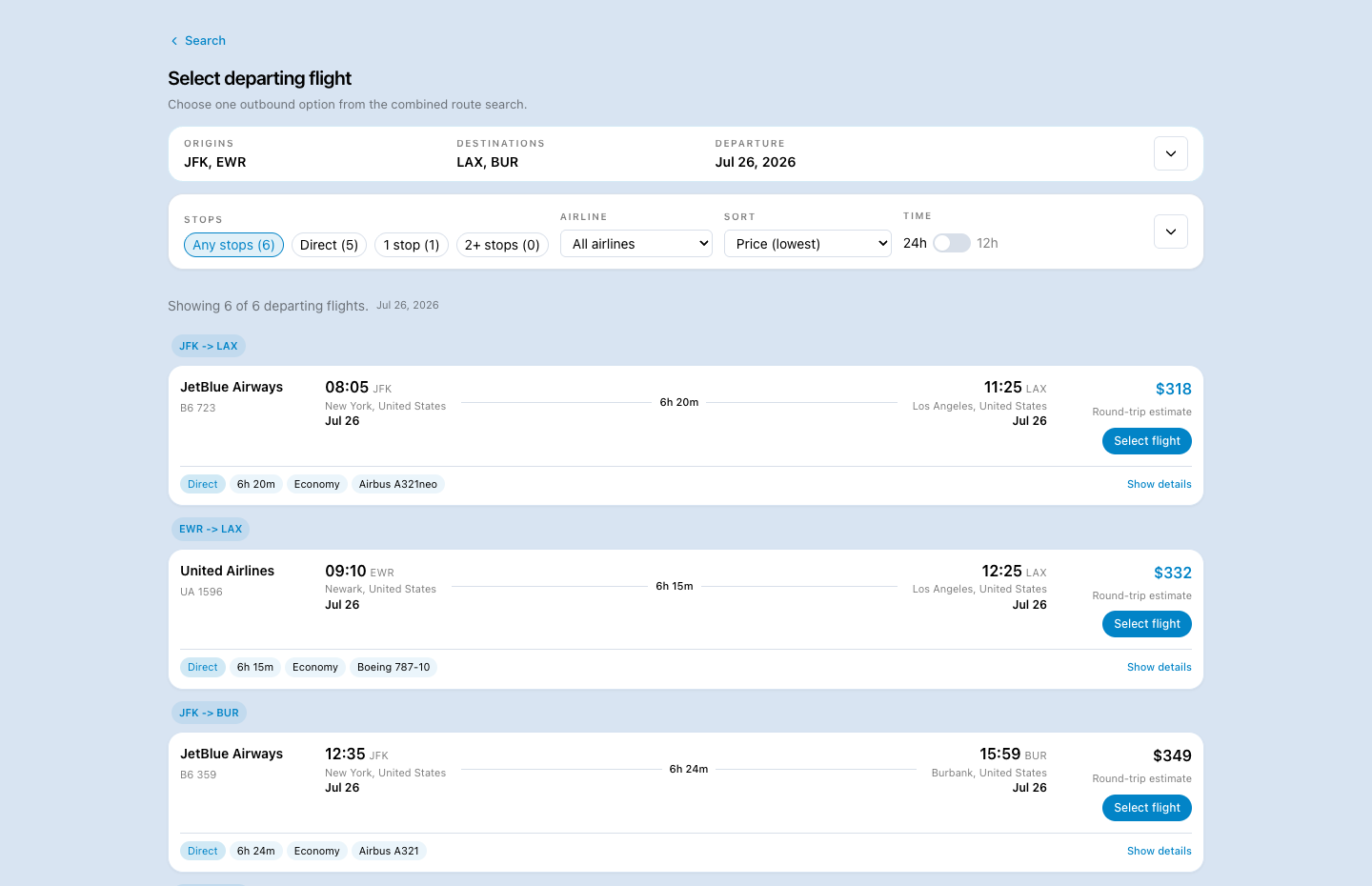Click the 12:25 LAX arrival time

click(x=1015, y=571)
